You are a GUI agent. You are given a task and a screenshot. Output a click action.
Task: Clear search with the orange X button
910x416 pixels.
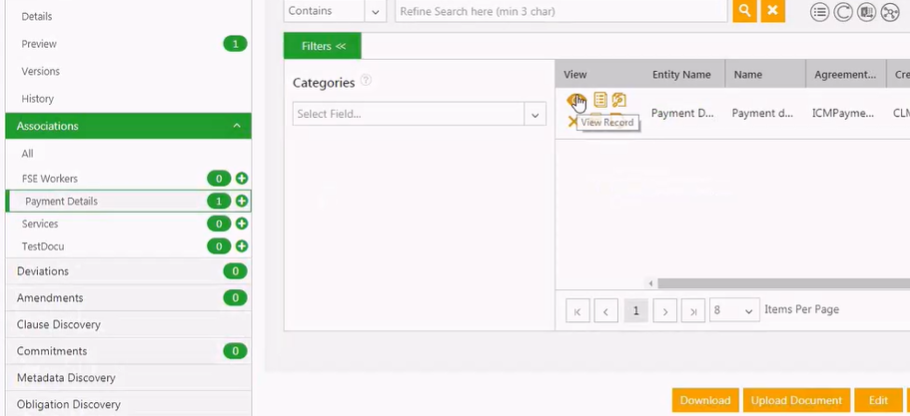772,11
